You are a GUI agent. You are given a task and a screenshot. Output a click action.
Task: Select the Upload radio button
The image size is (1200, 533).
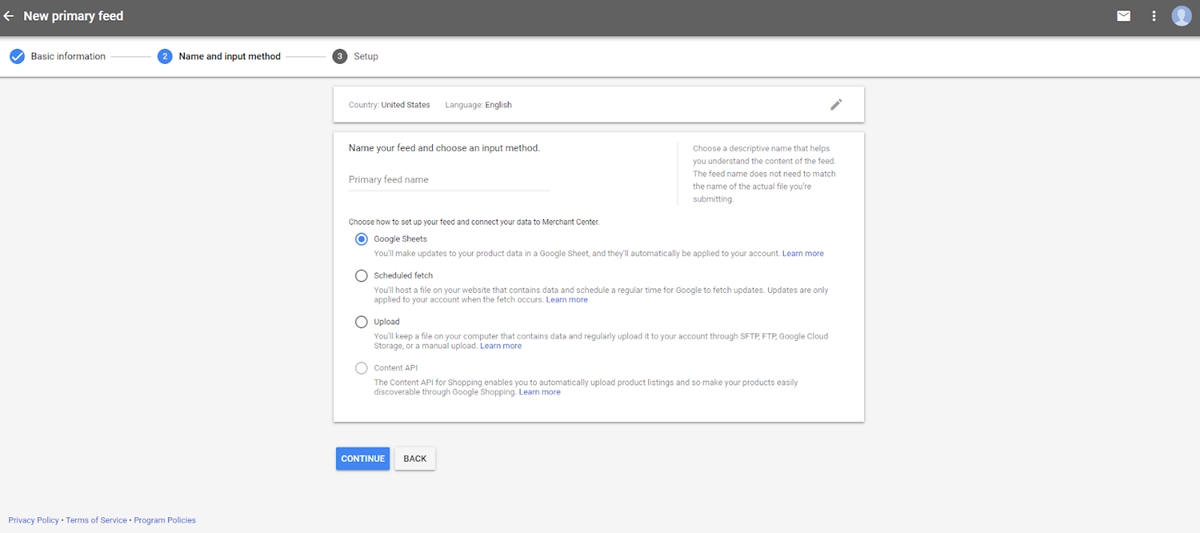[x=361, y=322]
